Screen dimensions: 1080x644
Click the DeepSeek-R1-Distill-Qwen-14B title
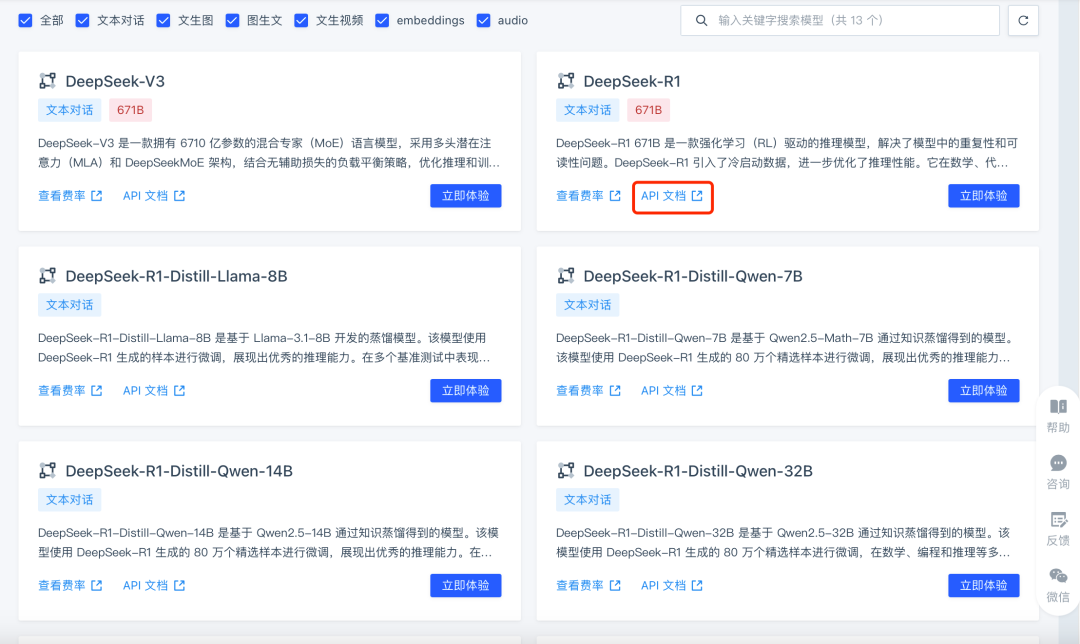179,471
